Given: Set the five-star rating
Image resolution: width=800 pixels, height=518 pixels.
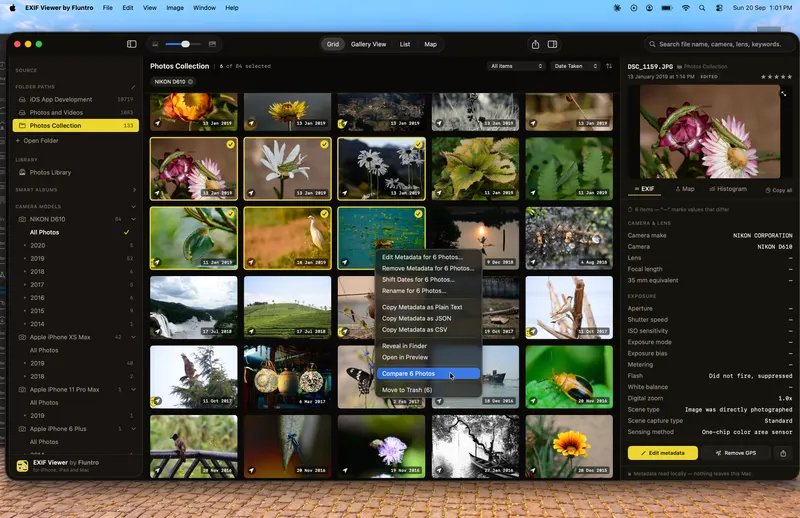Looking at the screenshot, I should point(790,77).
